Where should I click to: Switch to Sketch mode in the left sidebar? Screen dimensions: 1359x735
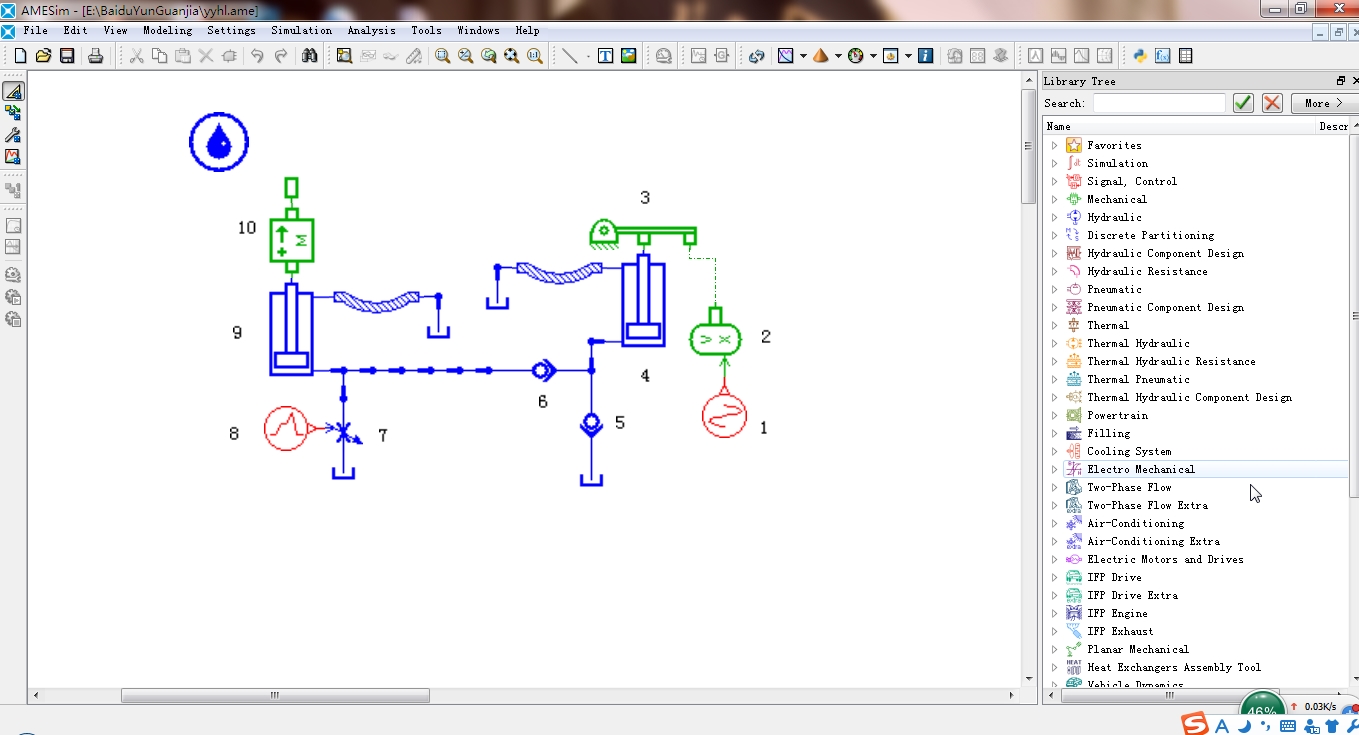[13, 91]
